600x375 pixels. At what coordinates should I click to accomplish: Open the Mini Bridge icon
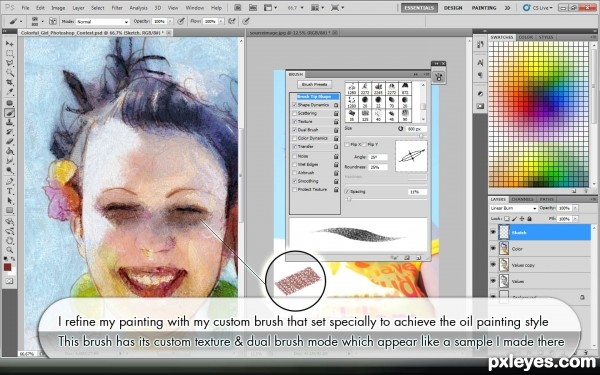pos(253,8)
